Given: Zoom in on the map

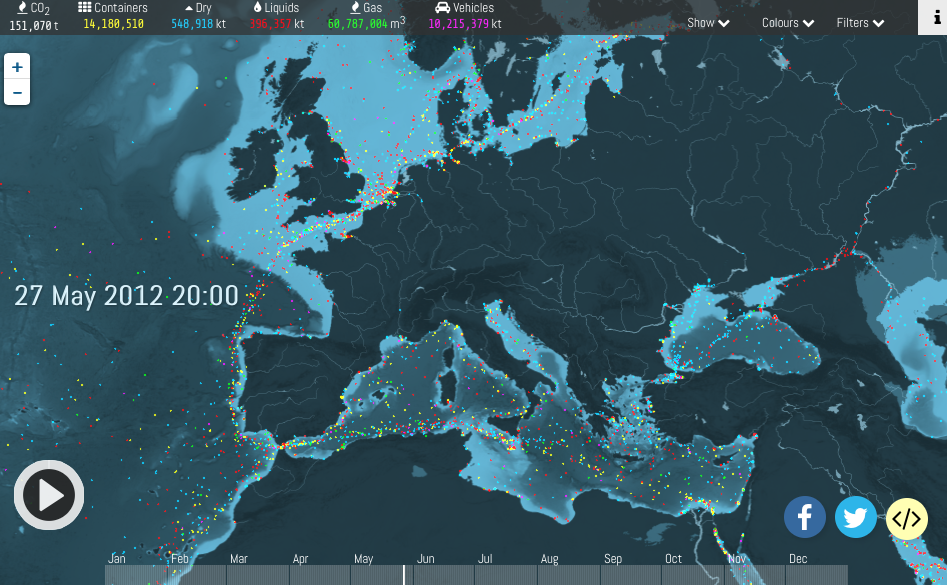Looking at the screenshot, I should click(x=17, y=67).
